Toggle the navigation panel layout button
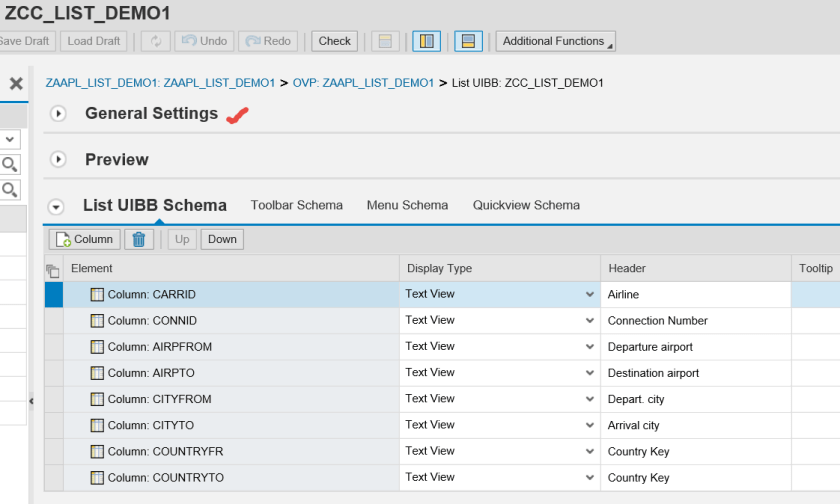 (427, 41)
